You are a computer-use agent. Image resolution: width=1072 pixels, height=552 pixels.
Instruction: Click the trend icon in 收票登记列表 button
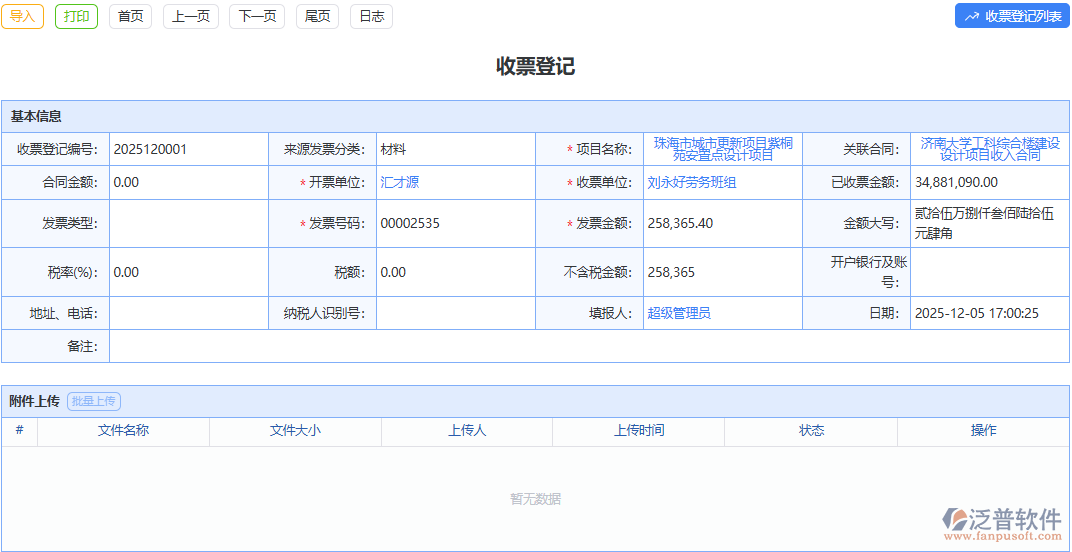click(x=971, y=16)
